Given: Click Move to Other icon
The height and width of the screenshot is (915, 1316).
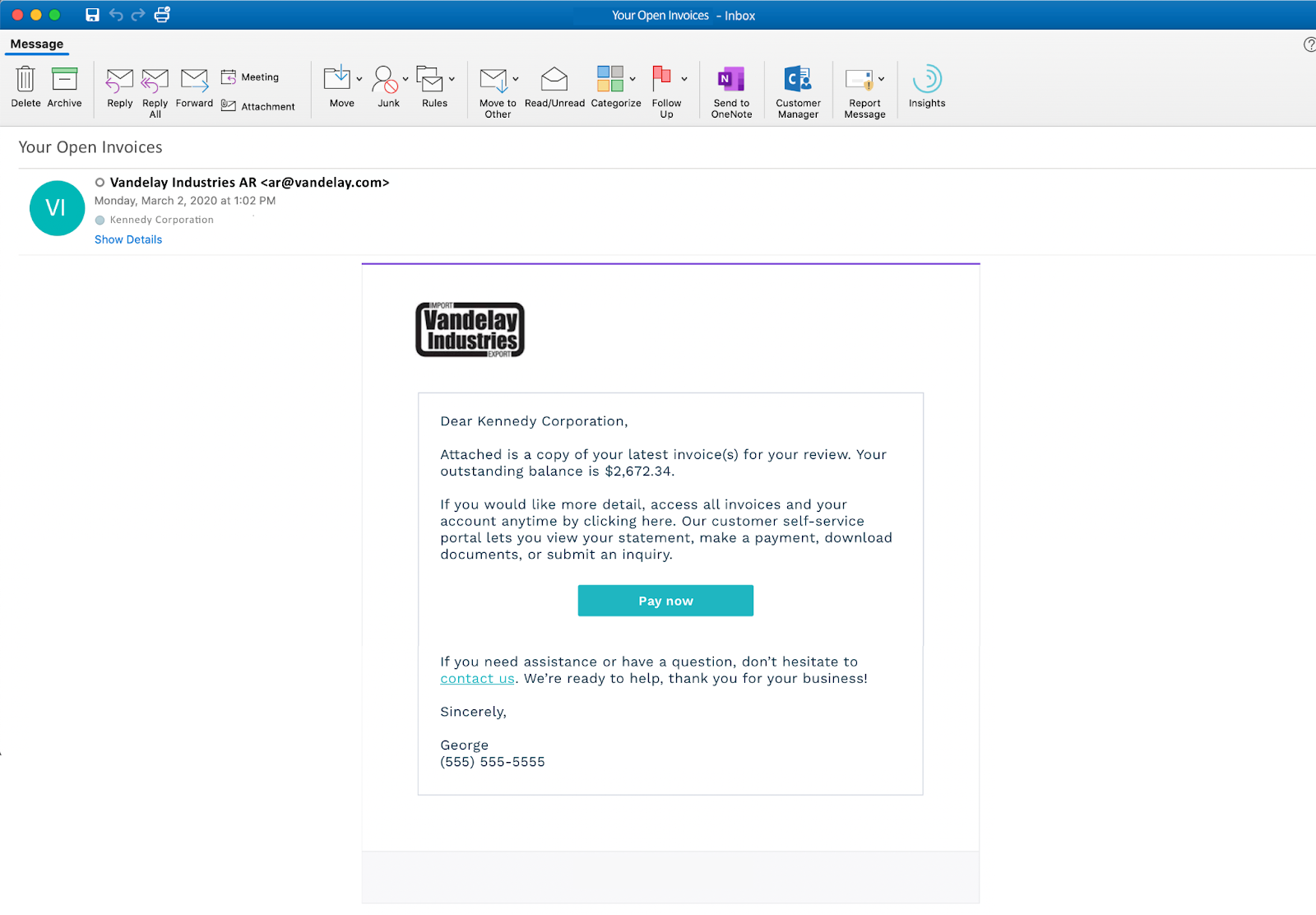Looking at the screenshot, I should [x=493, y=81].
